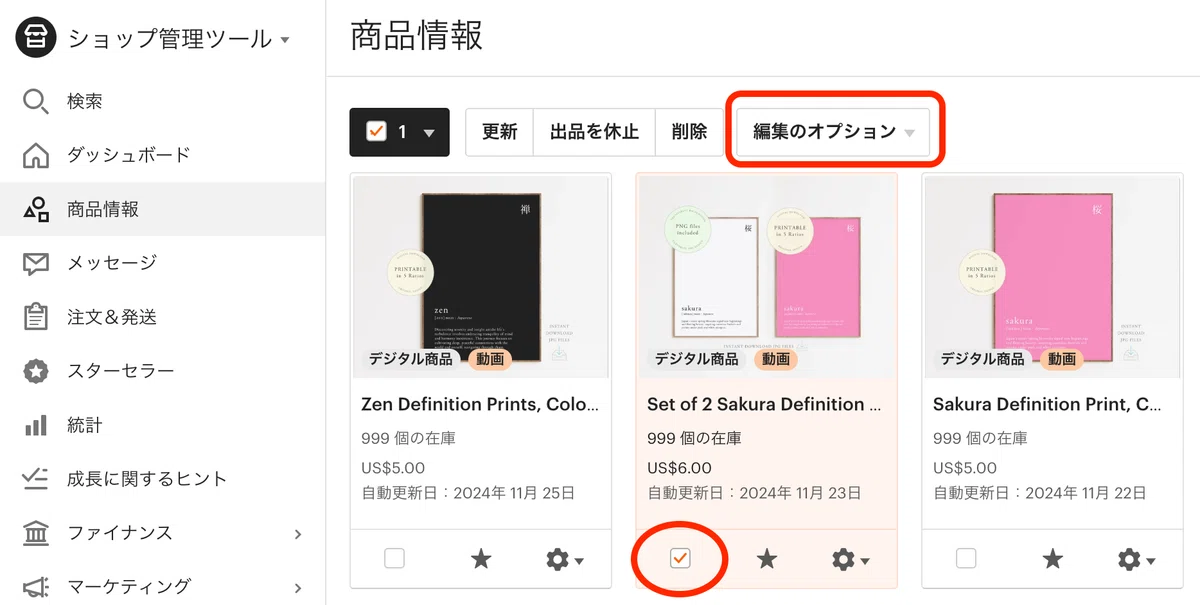The width and height of the screenshot is (1200, 605).
Task: Click the star on Sakura Definition Print card
Action: click(1053, 559)
